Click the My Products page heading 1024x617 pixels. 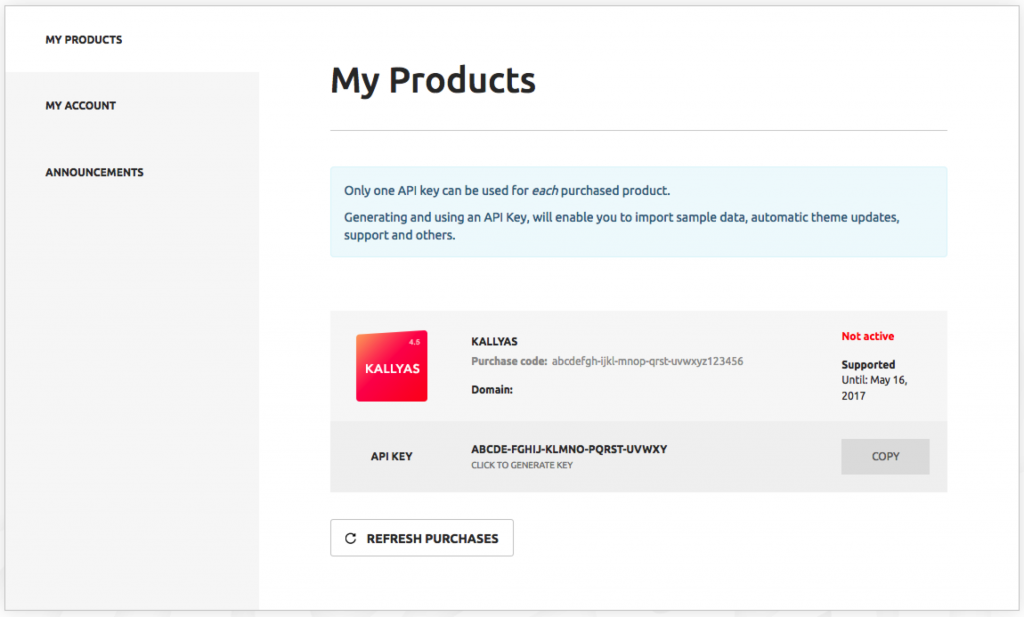click(x=433, y=81)
